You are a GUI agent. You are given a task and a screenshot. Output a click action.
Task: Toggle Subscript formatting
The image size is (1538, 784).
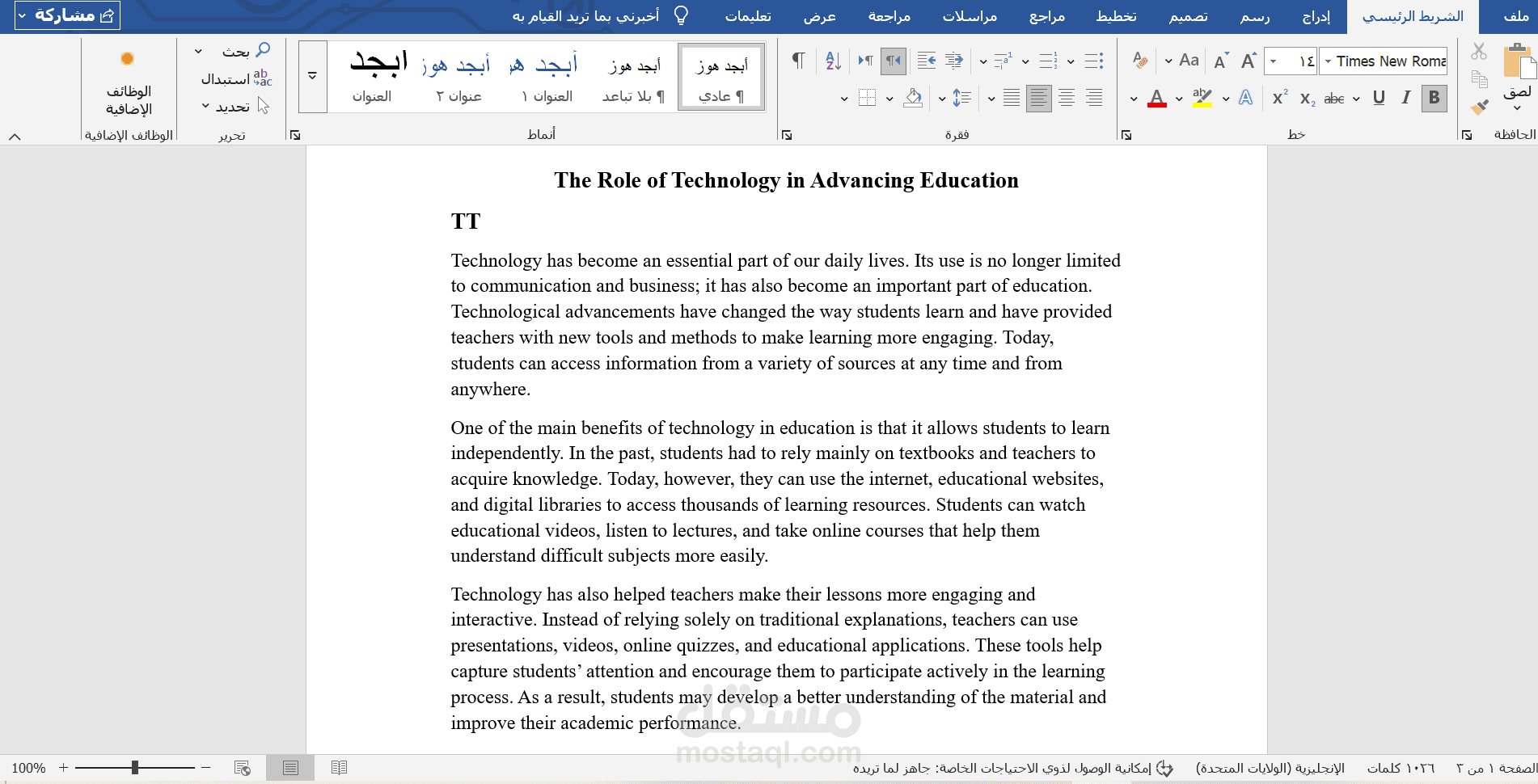coord(1308,99)
